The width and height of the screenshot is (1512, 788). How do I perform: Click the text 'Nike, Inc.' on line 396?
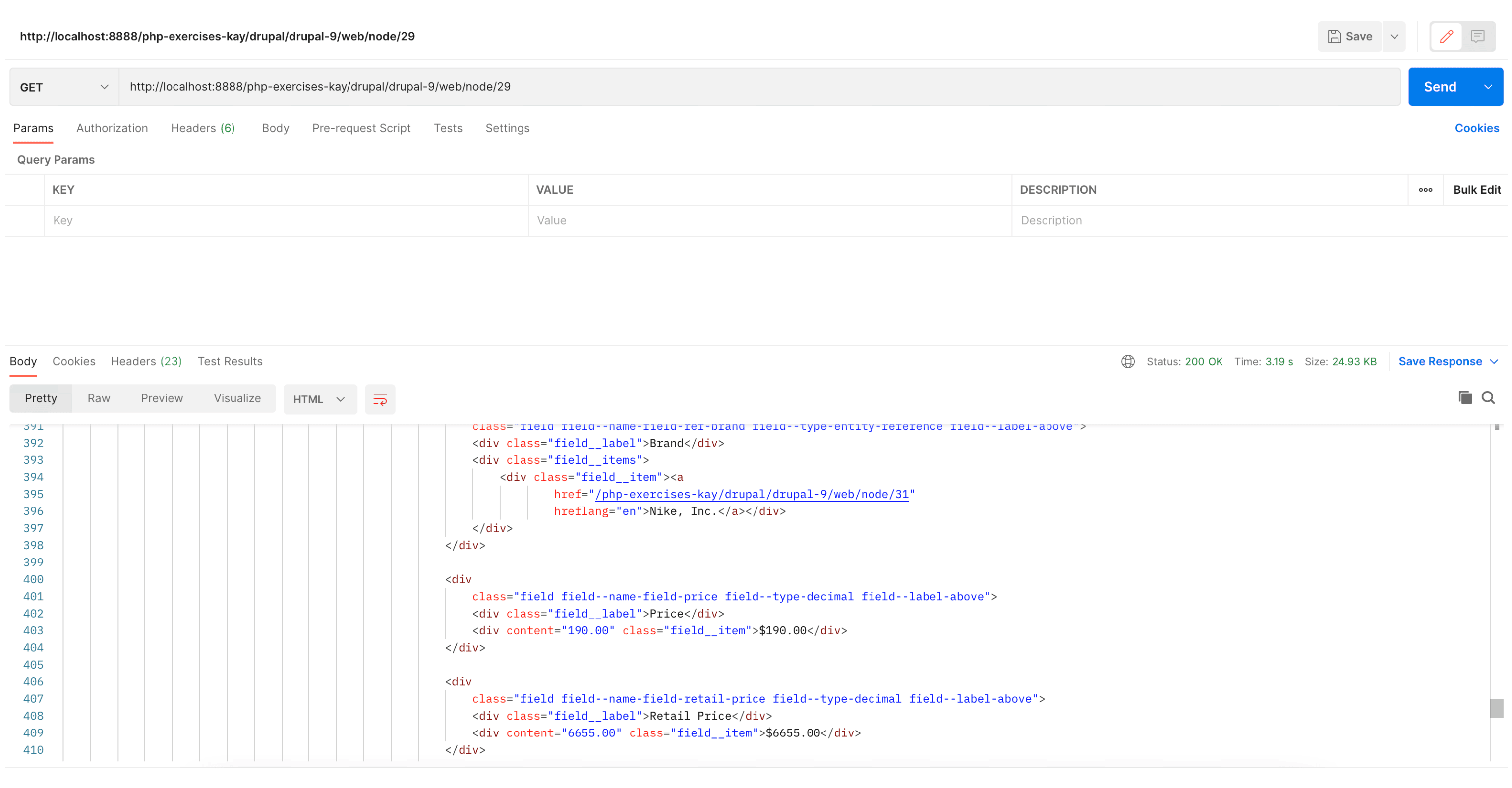tap(683, 511)
